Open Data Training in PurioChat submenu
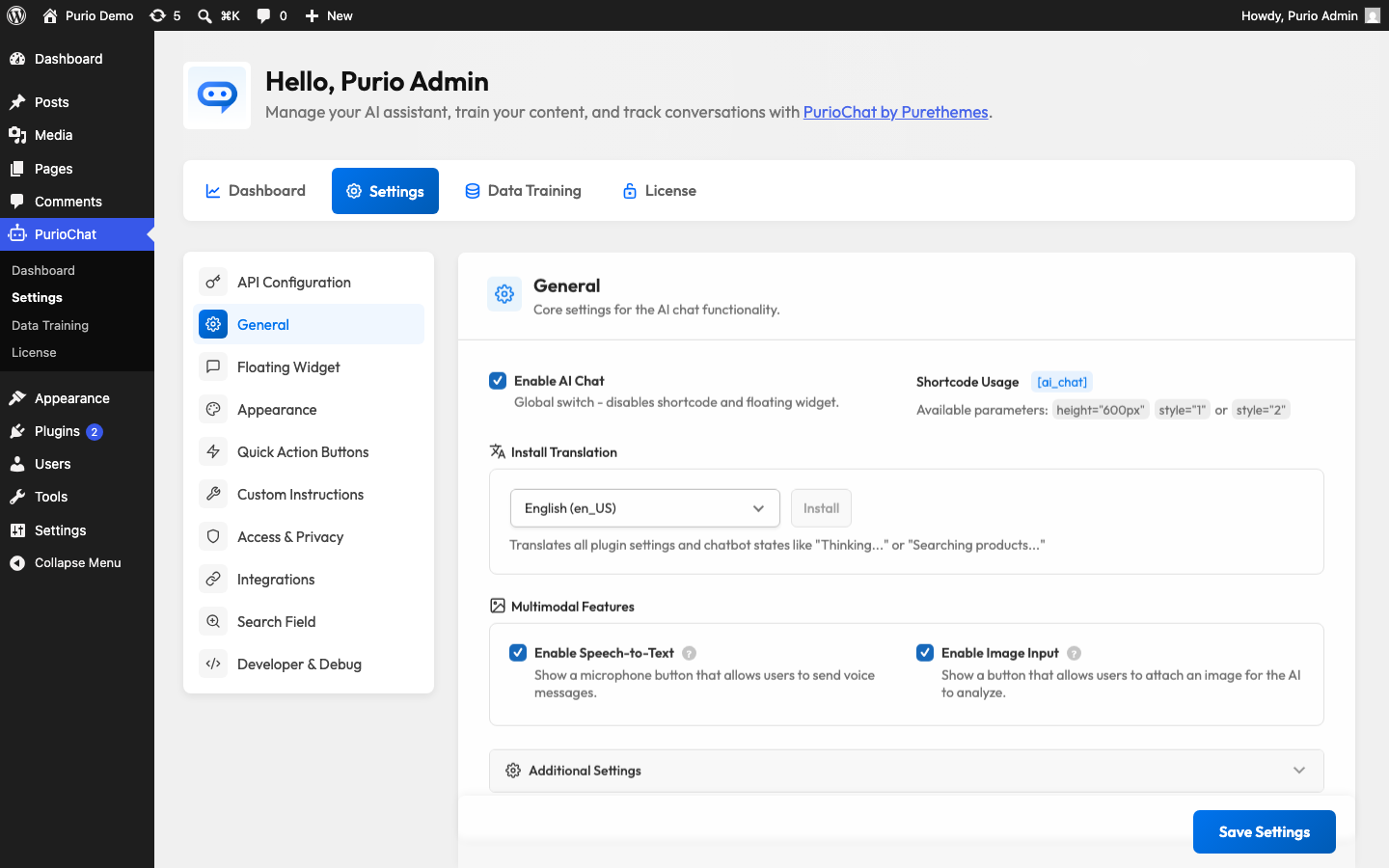1389x868 pixels. pyautogui.click(x=50, y=325)
